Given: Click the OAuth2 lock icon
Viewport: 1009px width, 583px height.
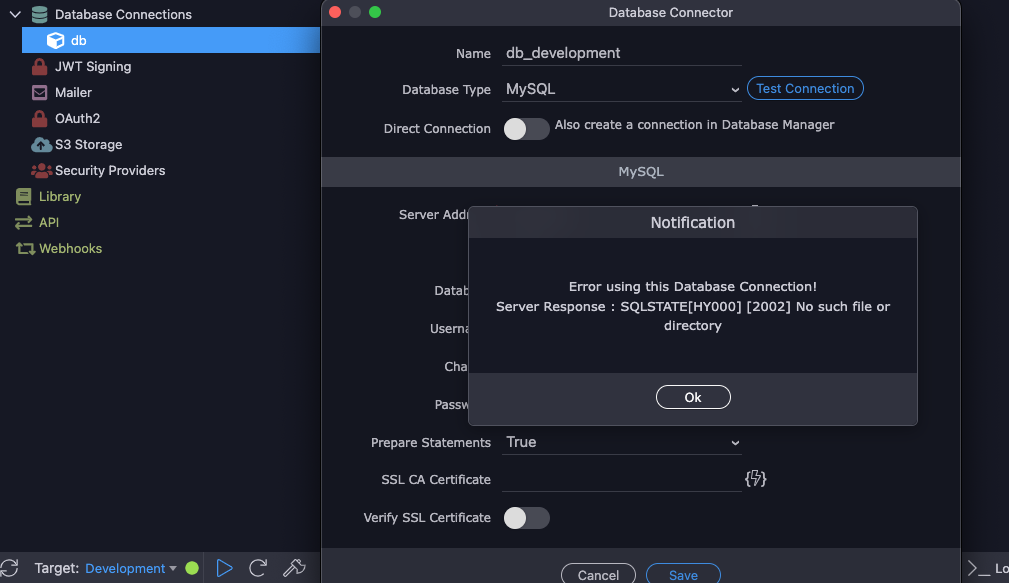Looking at the screenshot, I should 40,119.
